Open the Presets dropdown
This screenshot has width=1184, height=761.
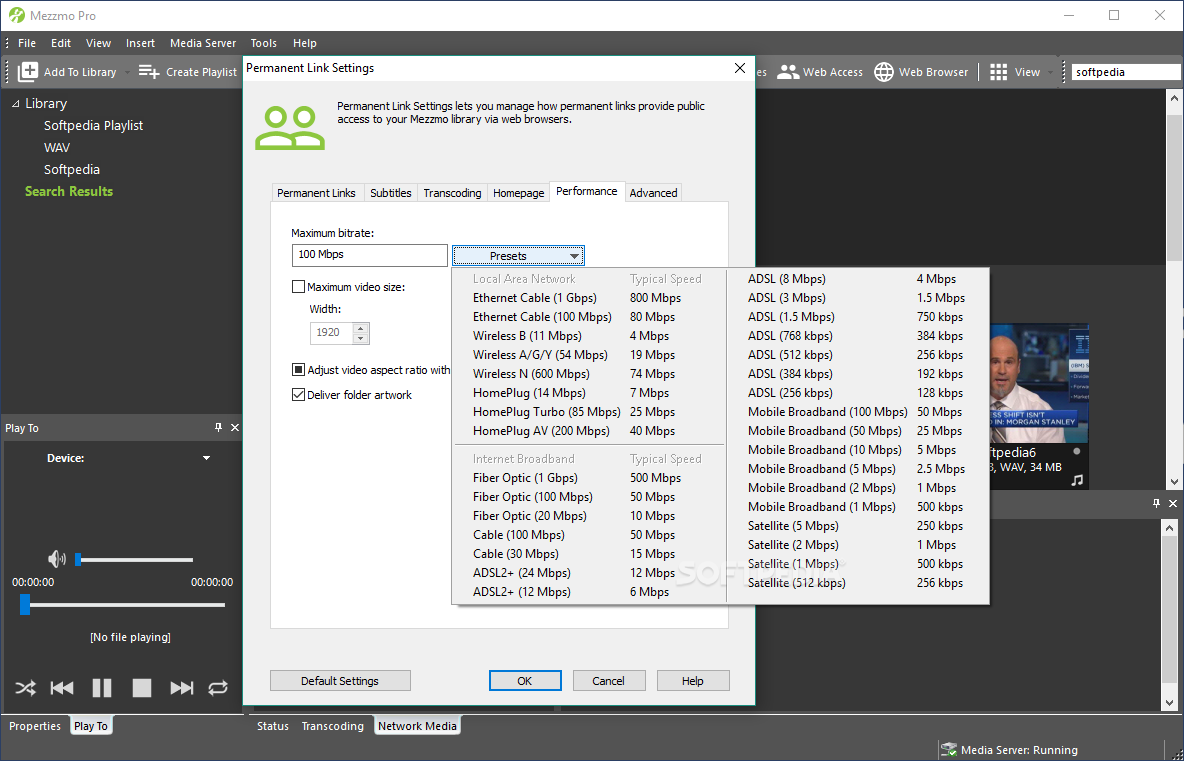pos(518,256)
